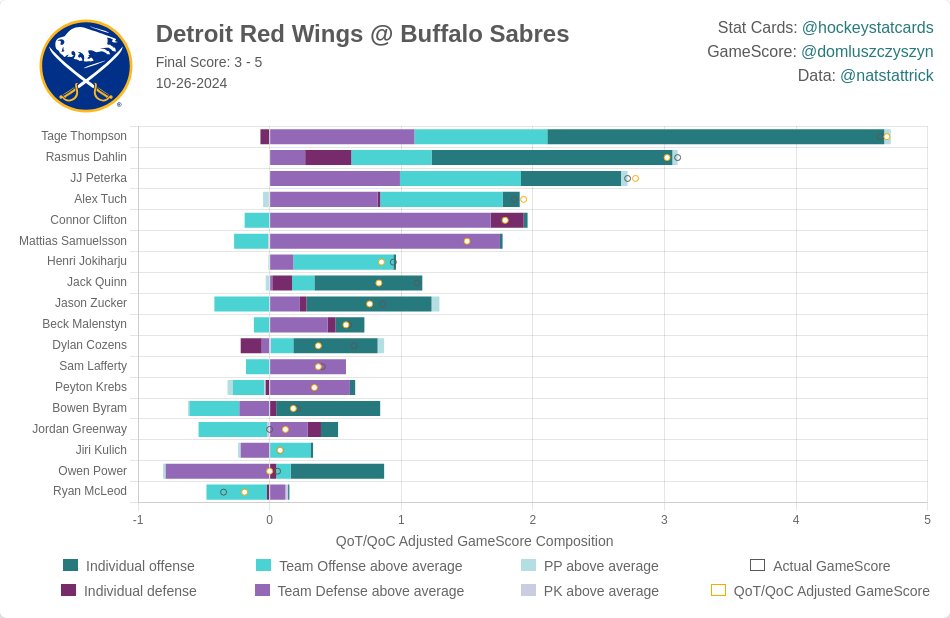Toggle Team Defense above average swatch
Viewport: 950px width, 618px height.
(264, 591)
